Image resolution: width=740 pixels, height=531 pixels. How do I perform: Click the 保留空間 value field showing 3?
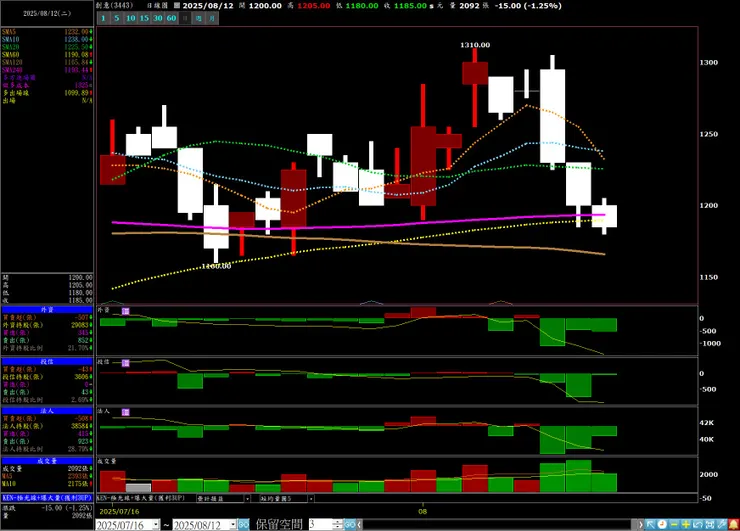tap(321, 524)
